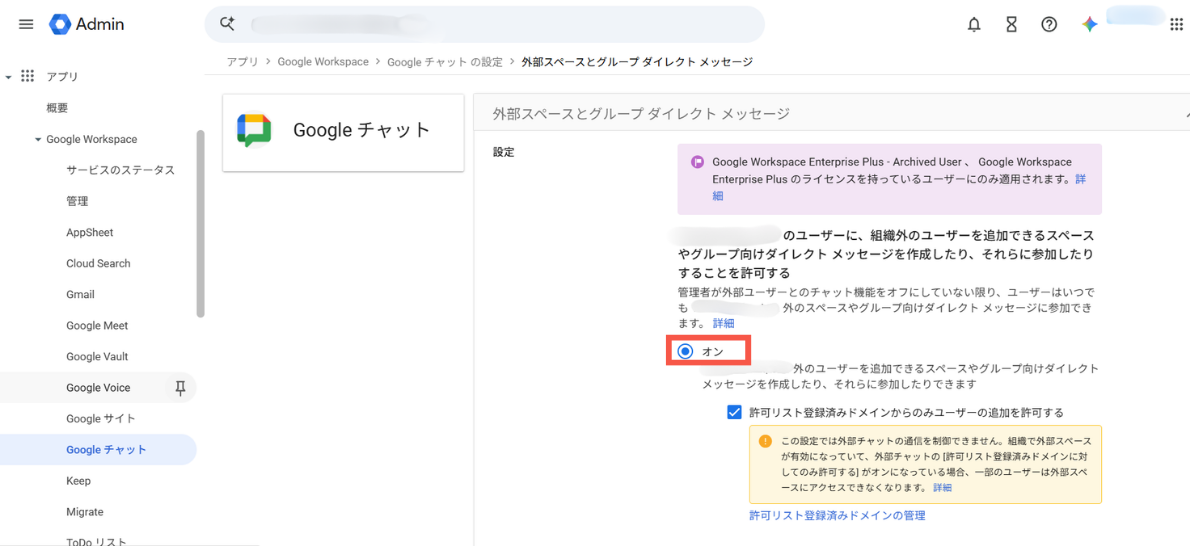Open the help question mark icon
The image size is (1190, 546).
(x=1049, y=24)
